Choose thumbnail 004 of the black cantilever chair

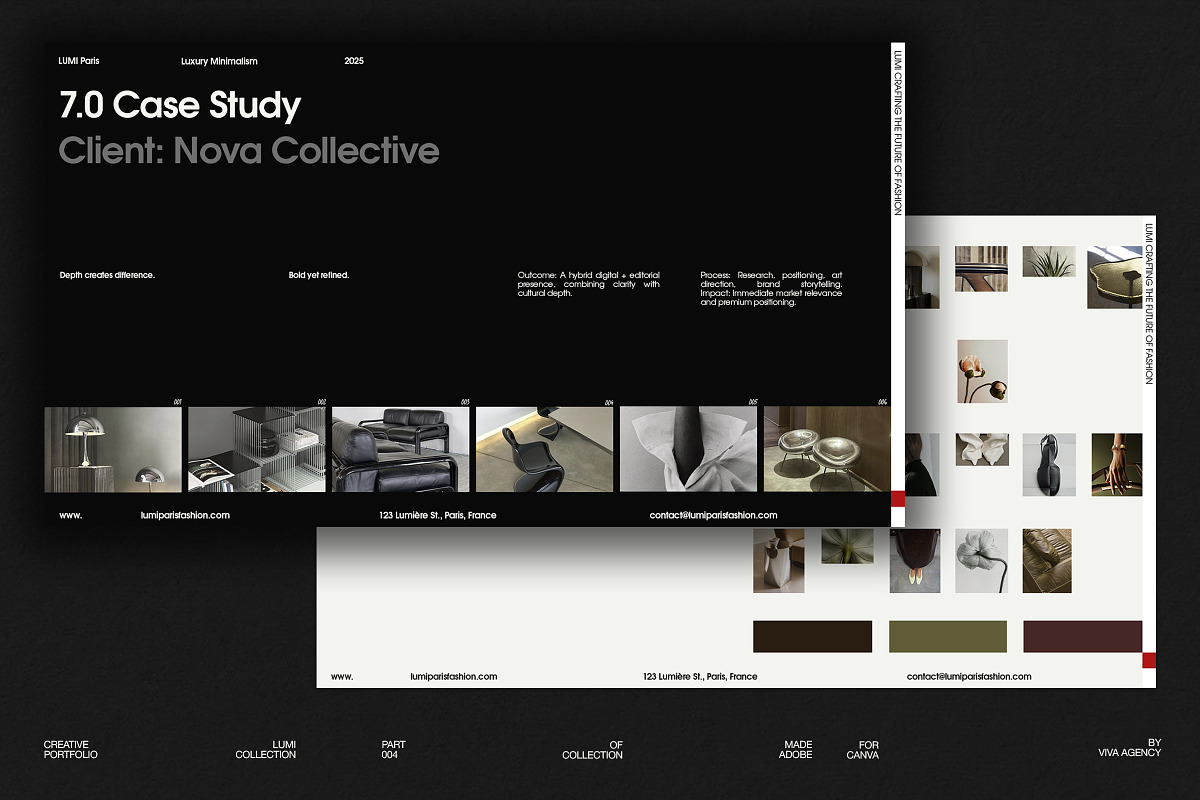tap(545, 449)
